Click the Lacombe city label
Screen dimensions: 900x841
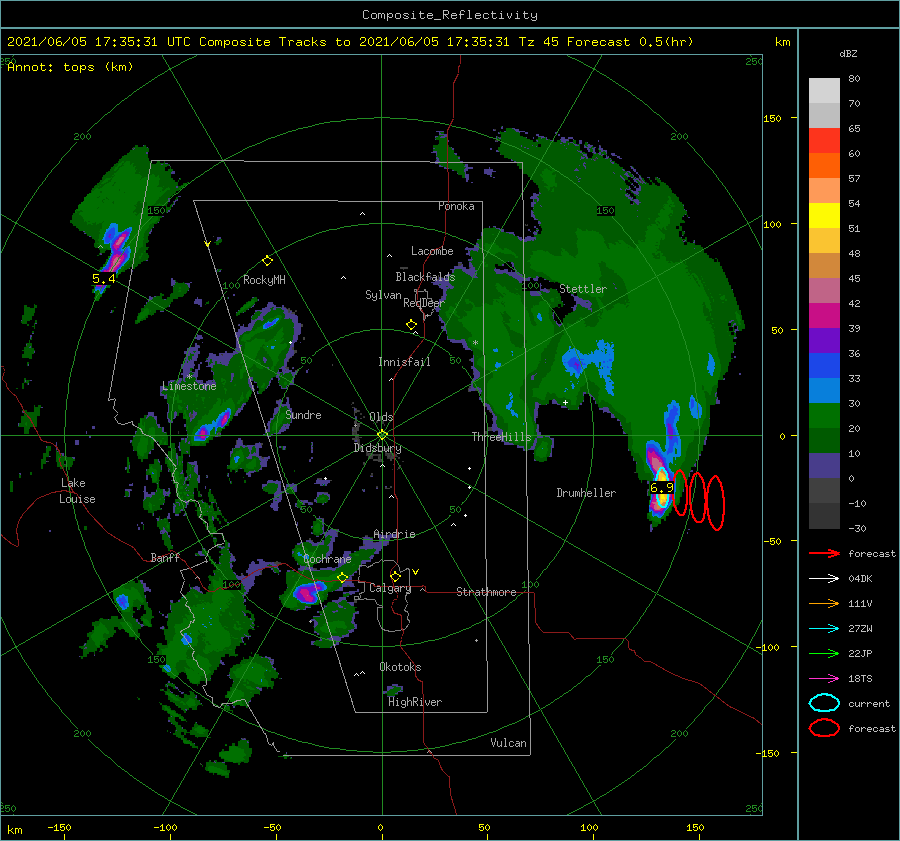click(432, 251)
